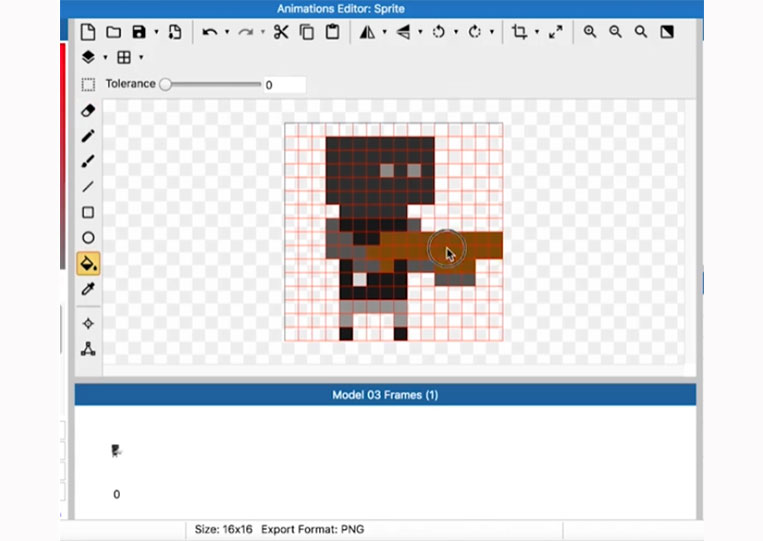
Task: Click the Size: 16x16 status text
Action: click(x=223, y=529)
